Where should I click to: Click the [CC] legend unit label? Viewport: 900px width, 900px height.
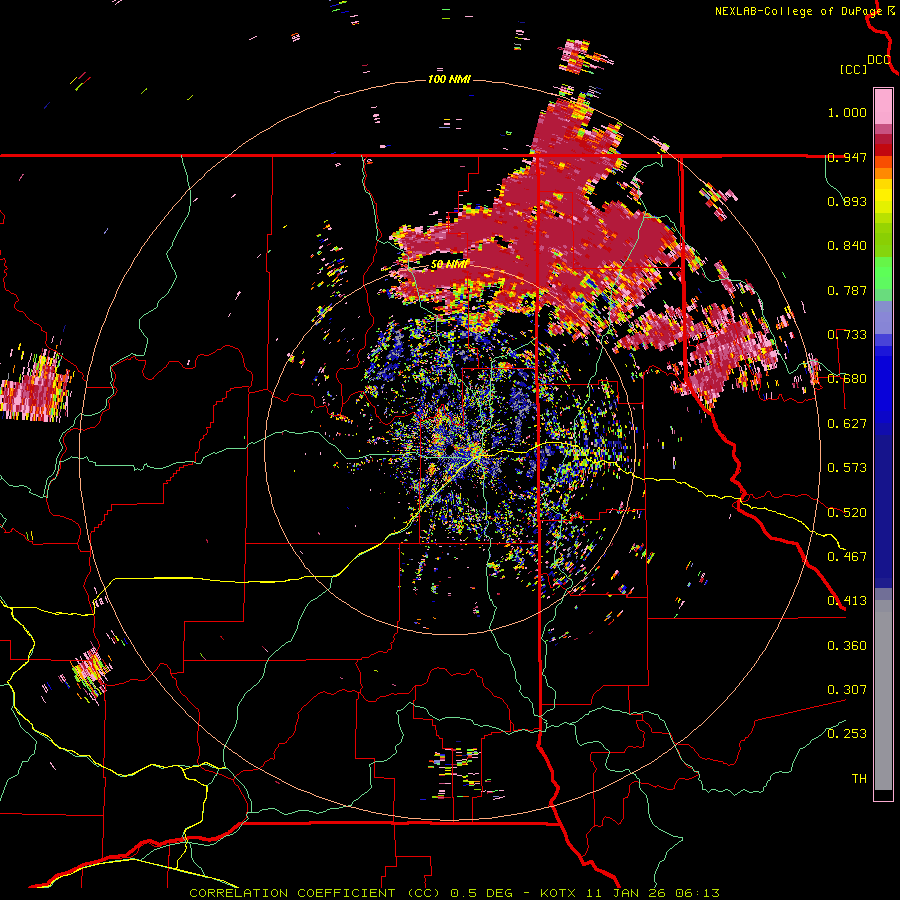click(x=853, y=69)
